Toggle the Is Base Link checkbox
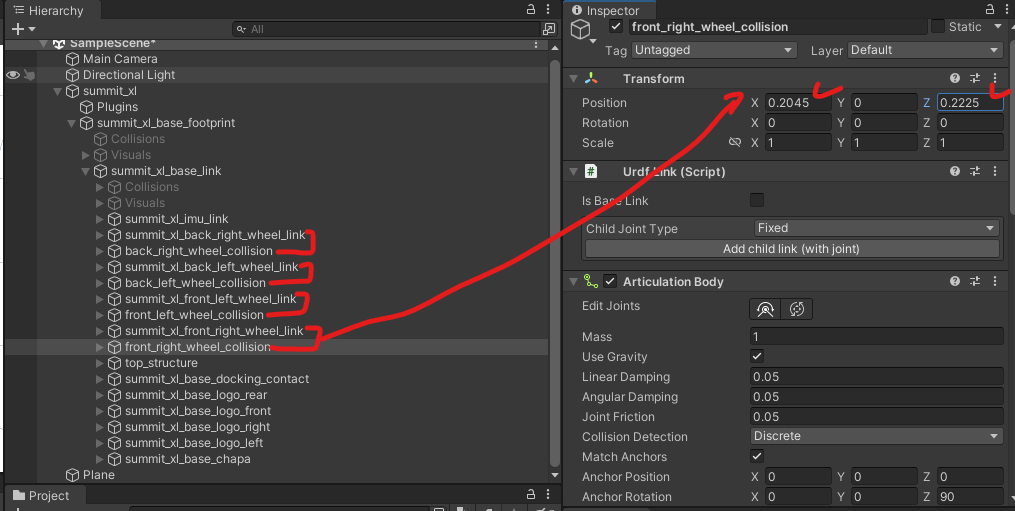Image resolution: width=1015 pixels, height=511 pixels. point(757,200)
